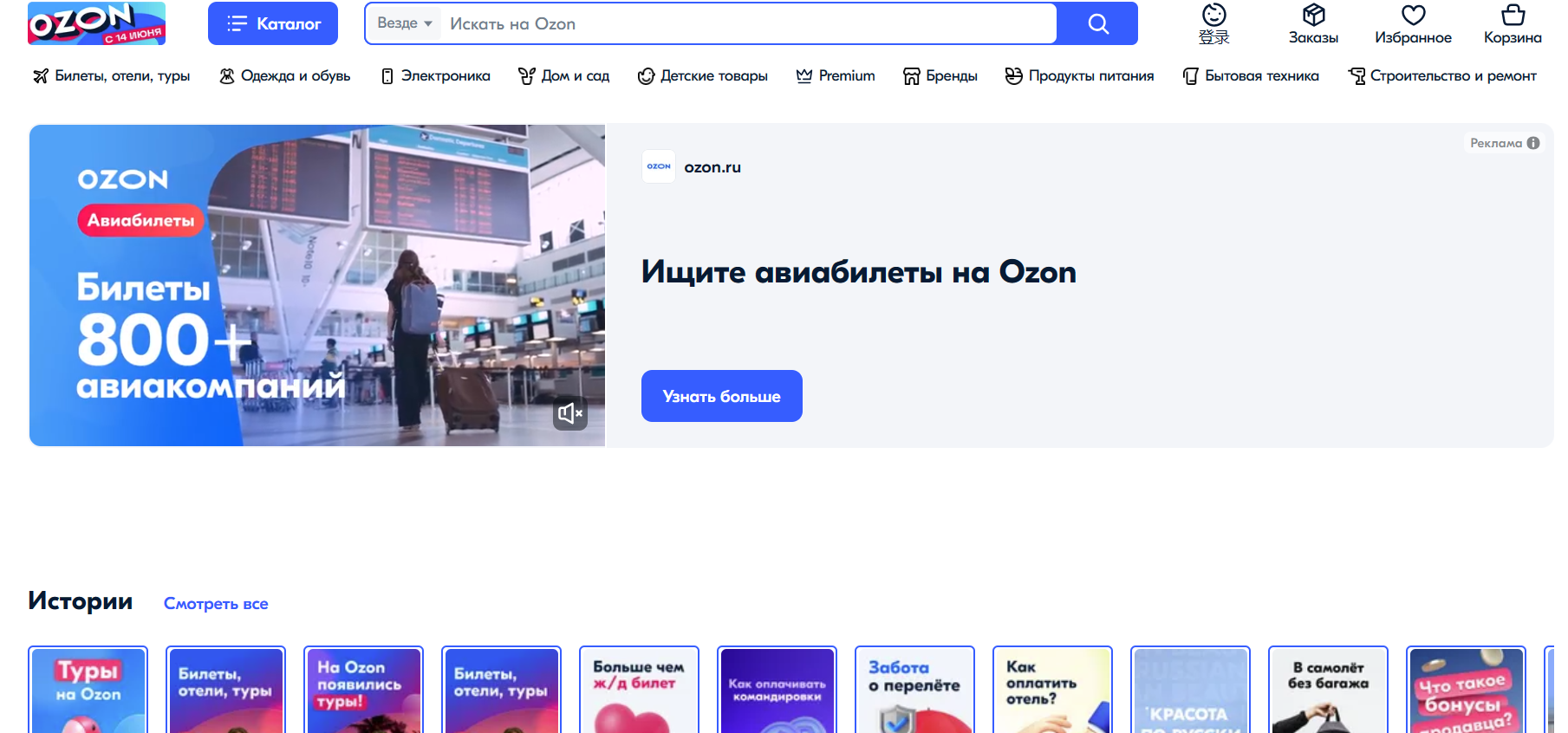Click the Электроника phone icon
The height and width of the screenshot is (733, 1568).
pyautogui.click(x=387, y=76)
